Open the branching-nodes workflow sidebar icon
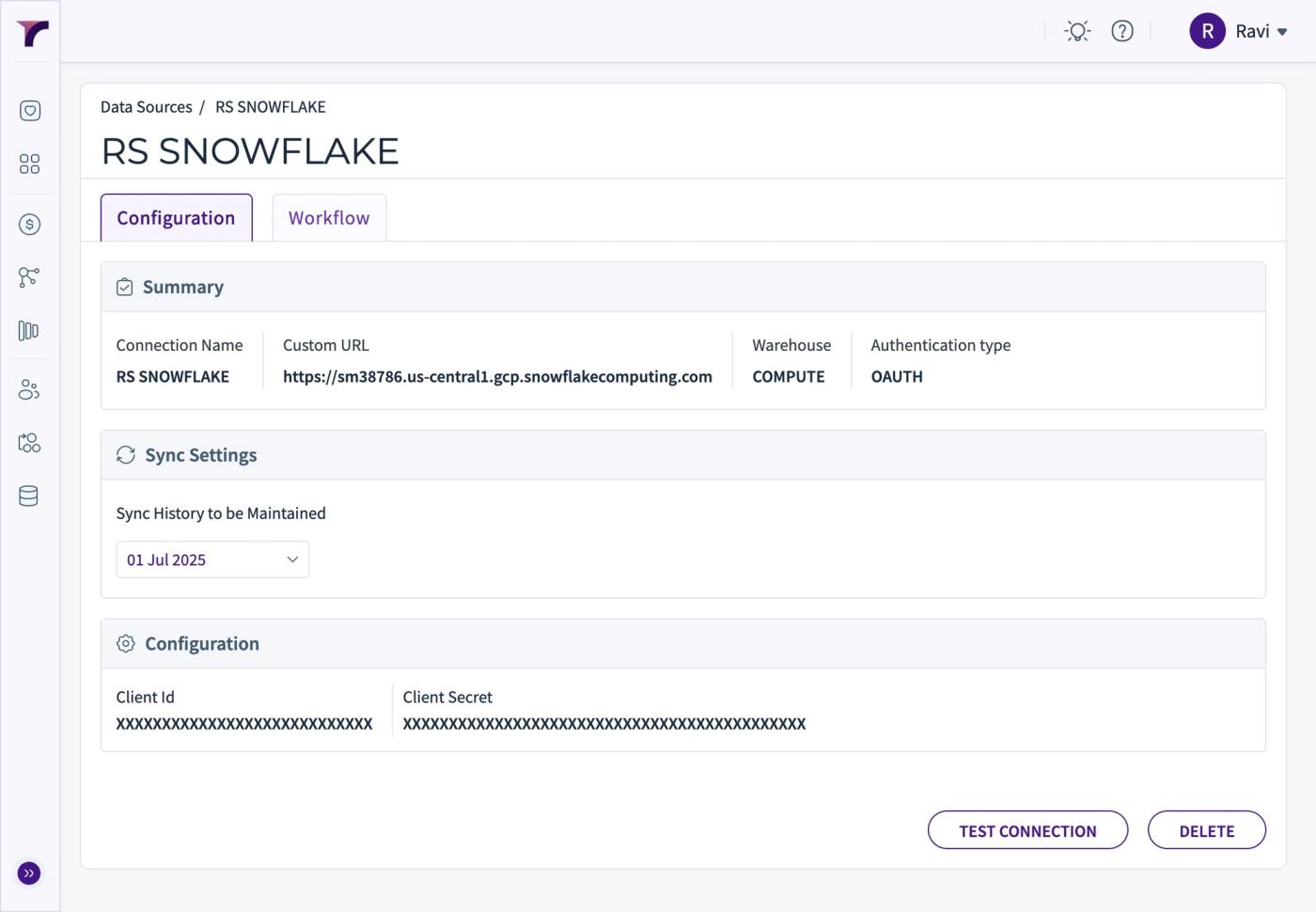Screen dimensions: 1316x912 click(30, 277)
